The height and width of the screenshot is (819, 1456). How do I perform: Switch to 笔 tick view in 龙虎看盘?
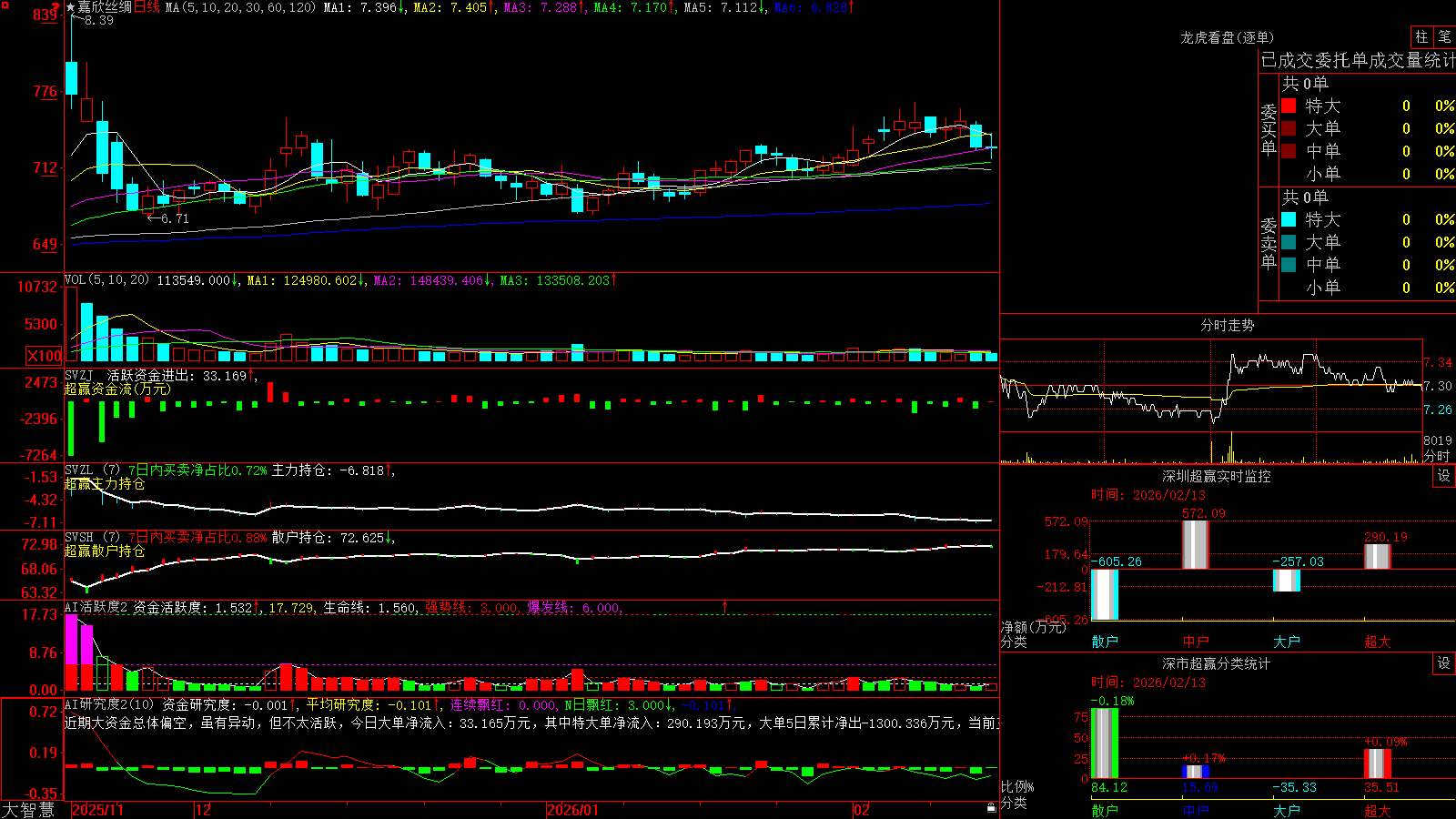pyautogui.click(x=1444, y=36)
